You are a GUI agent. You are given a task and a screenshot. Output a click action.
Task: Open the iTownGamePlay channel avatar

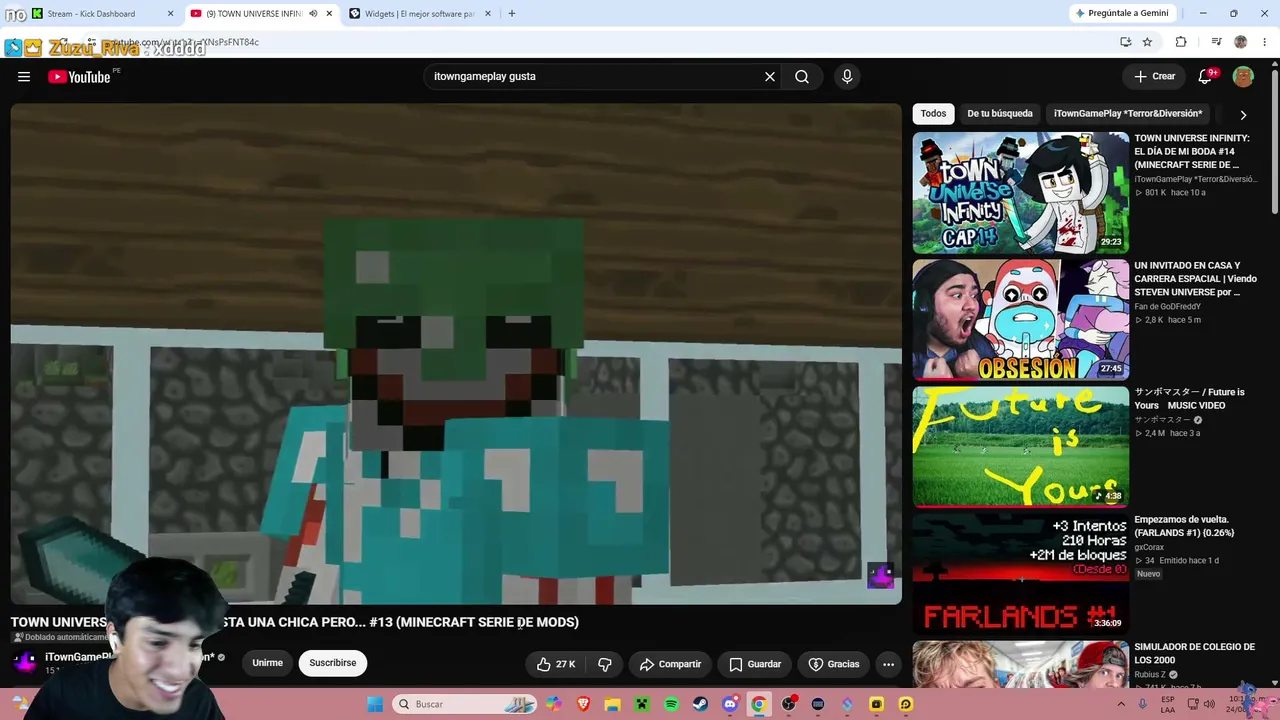[x=25, y=662]
